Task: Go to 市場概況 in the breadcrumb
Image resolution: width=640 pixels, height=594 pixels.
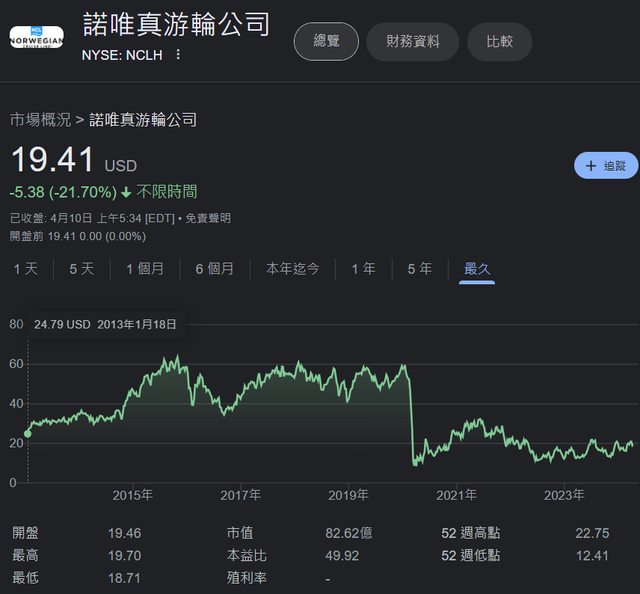Action: 40,120
